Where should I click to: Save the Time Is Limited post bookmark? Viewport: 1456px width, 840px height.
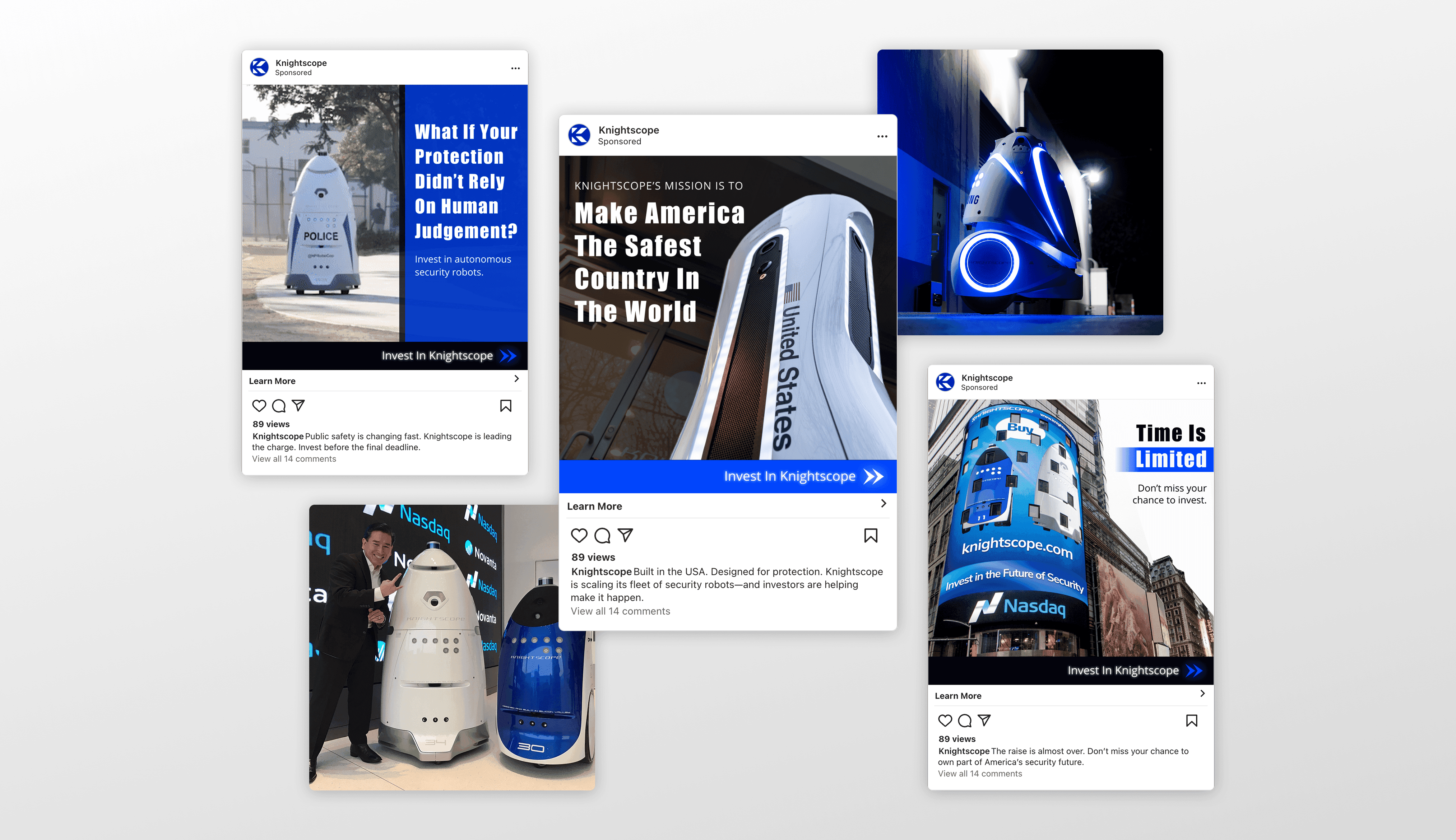click(x=1191, y=720)
